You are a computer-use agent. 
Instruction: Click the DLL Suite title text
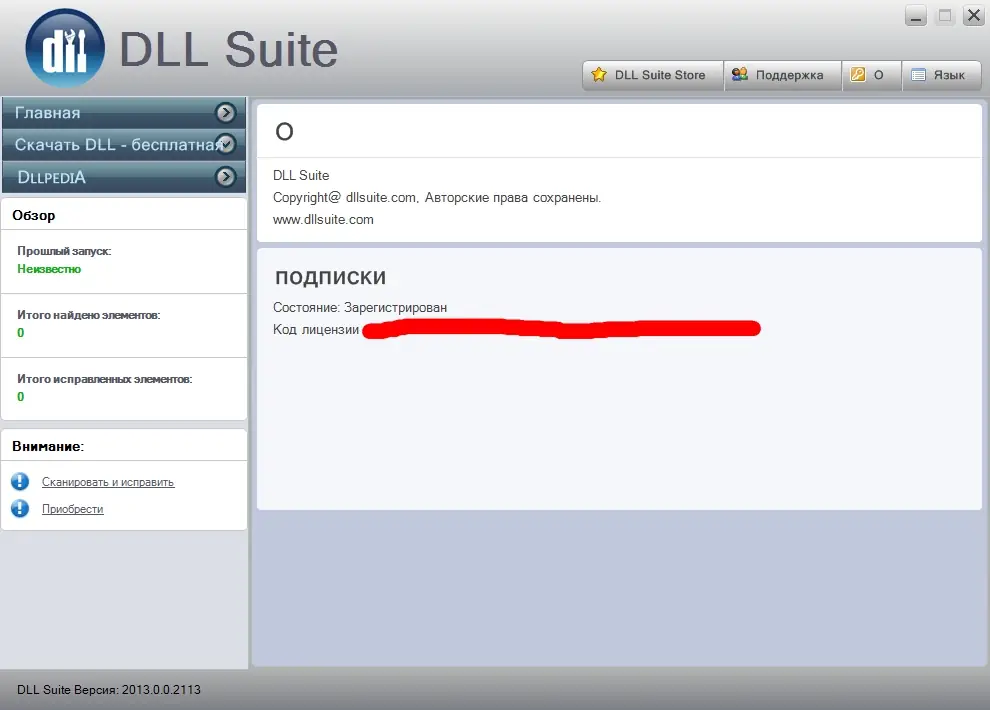[229, 49]
